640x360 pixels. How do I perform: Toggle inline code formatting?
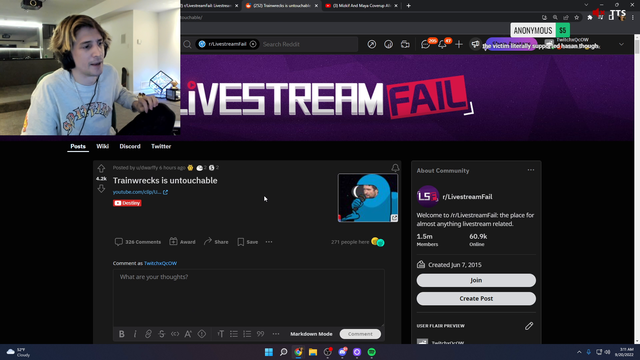point(175,334)
